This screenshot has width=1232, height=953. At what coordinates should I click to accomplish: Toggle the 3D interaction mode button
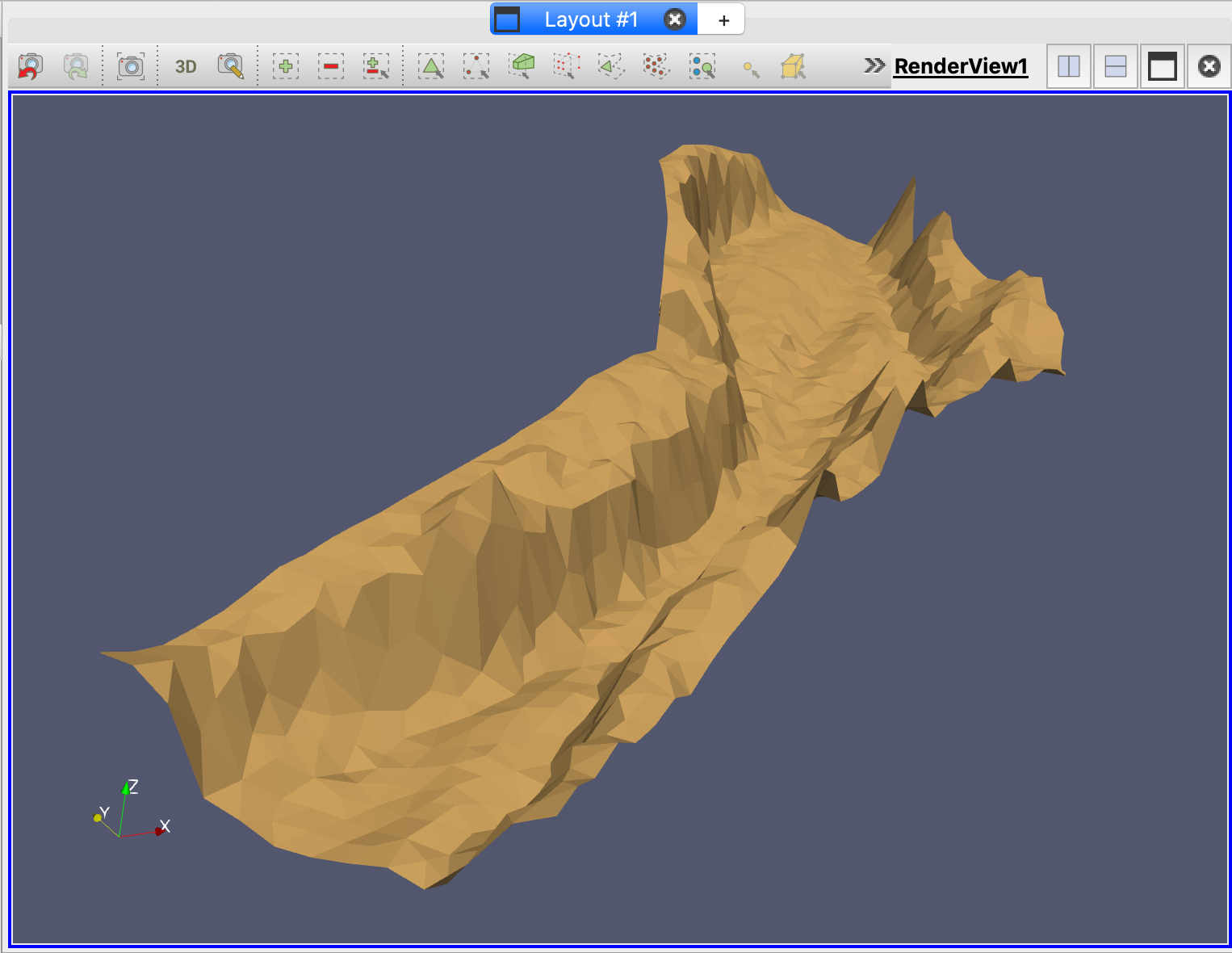coord(186,66)
